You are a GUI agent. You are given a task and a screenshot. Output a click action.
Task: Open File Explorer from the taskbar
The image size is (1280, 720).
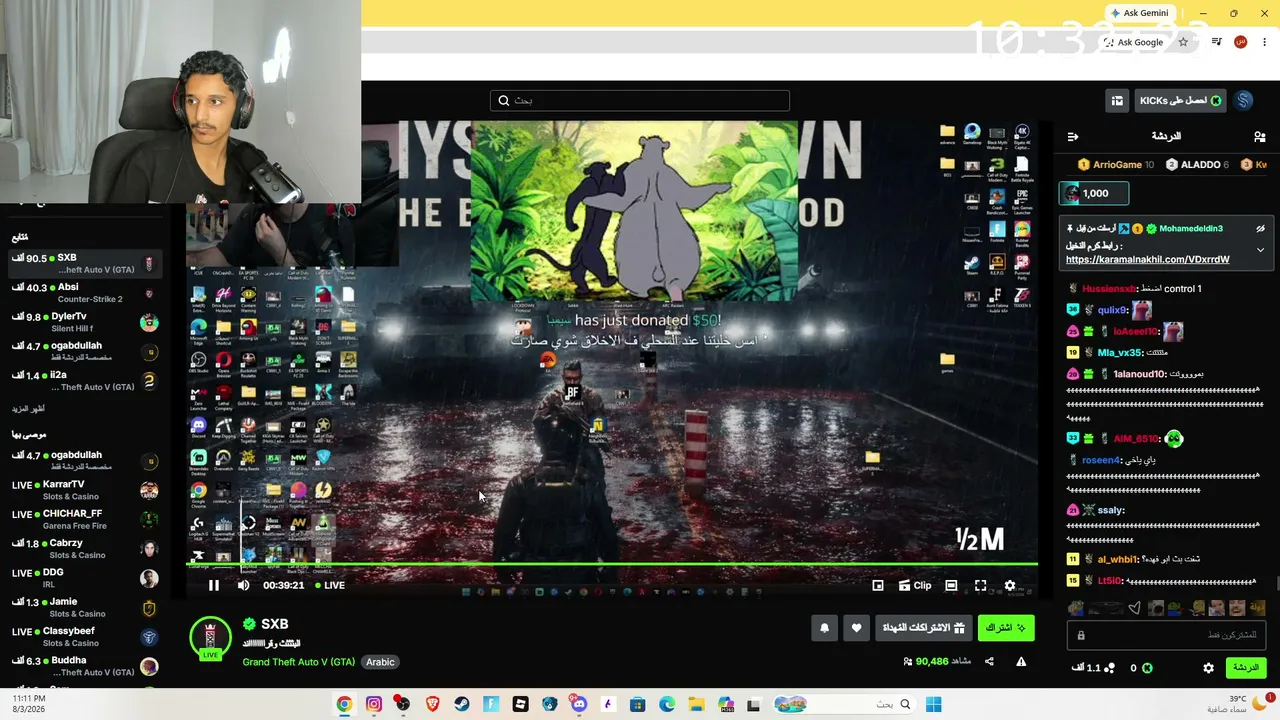[696, 704]
